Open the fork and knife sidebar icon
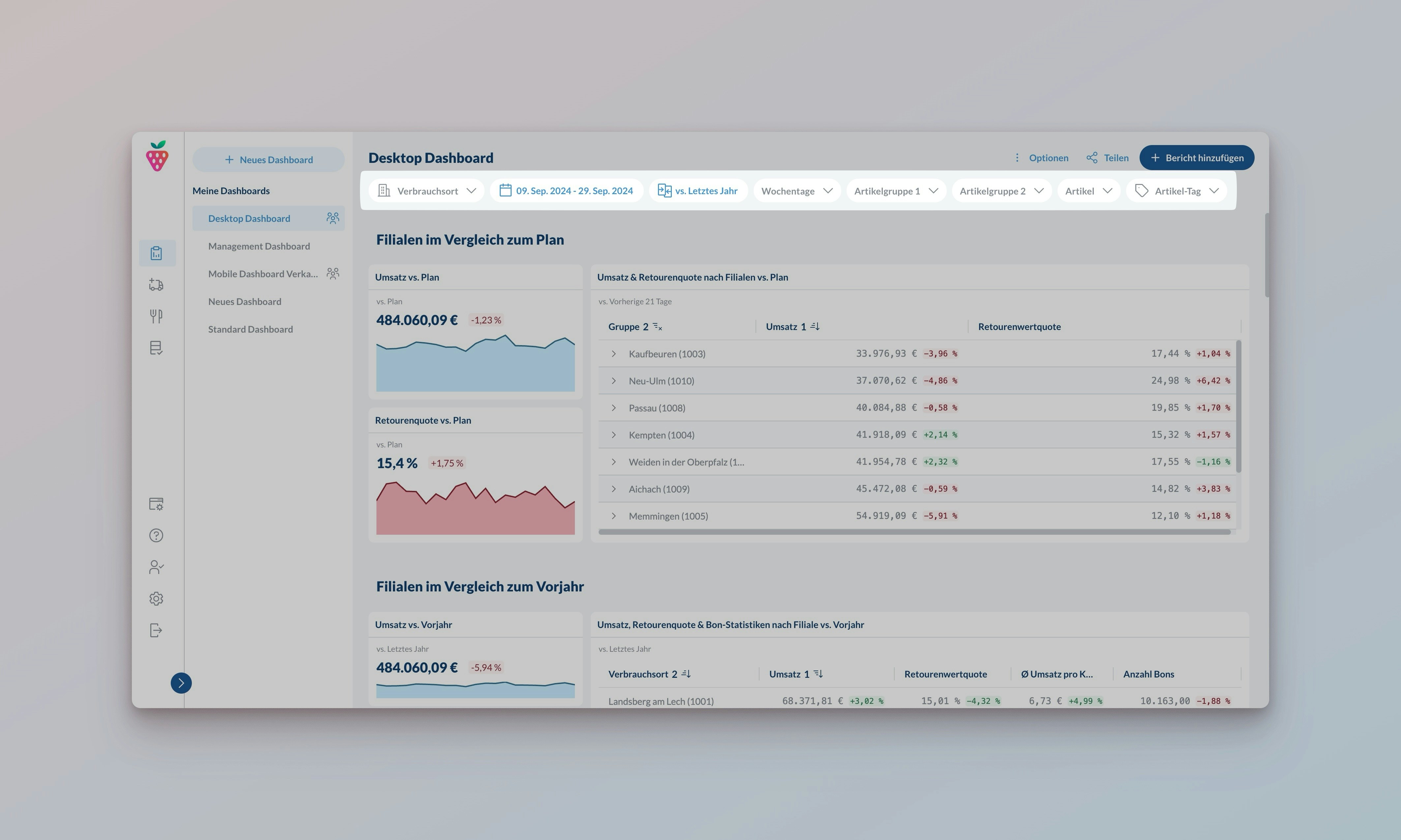1401x840 pixels. (x=157, y=316)
